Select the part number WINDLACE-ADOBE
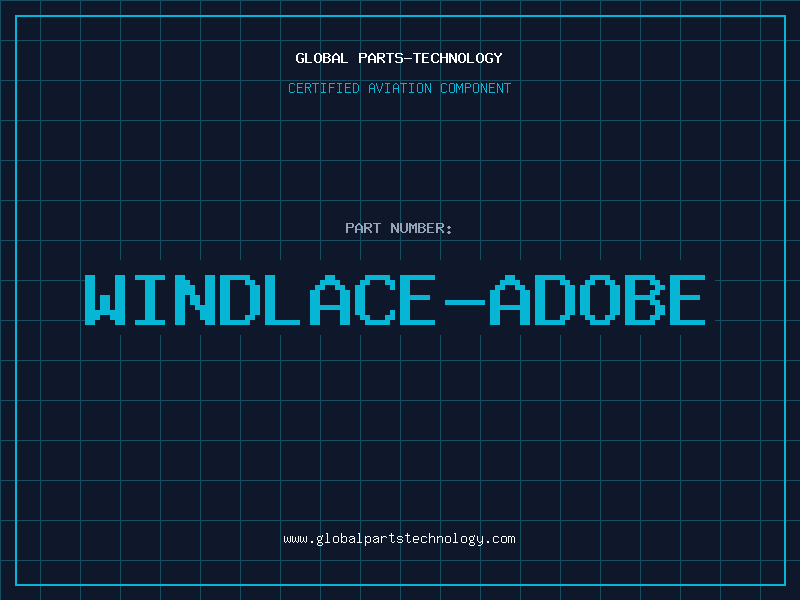This screenshot has width=800, height=600. (x=395, y=300)
